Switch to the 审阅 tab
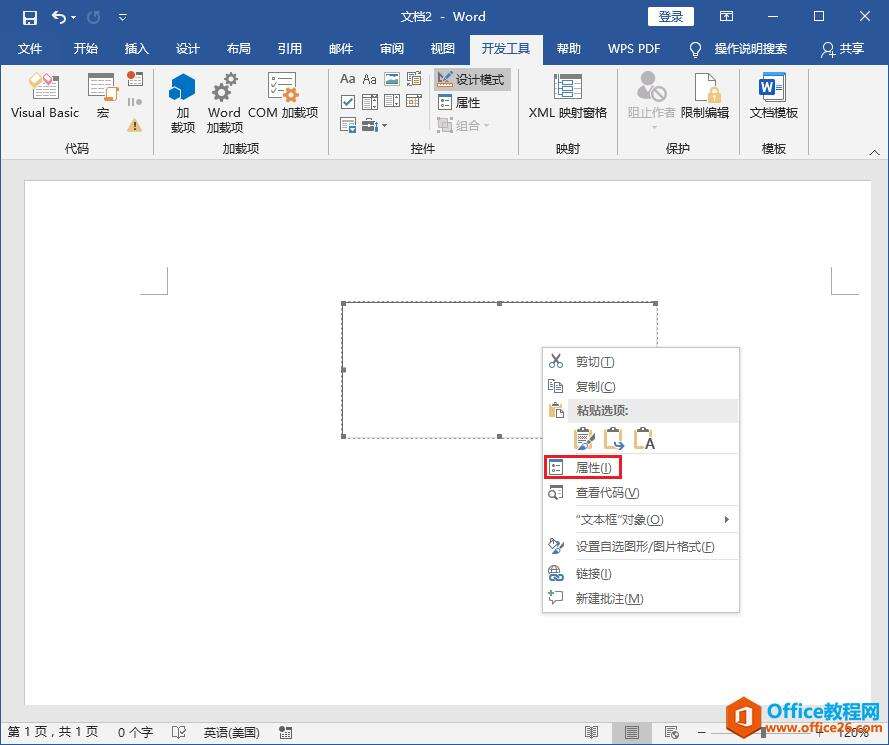Image resolution: width=889 pixels, height=745 pixels. point(392,49)
